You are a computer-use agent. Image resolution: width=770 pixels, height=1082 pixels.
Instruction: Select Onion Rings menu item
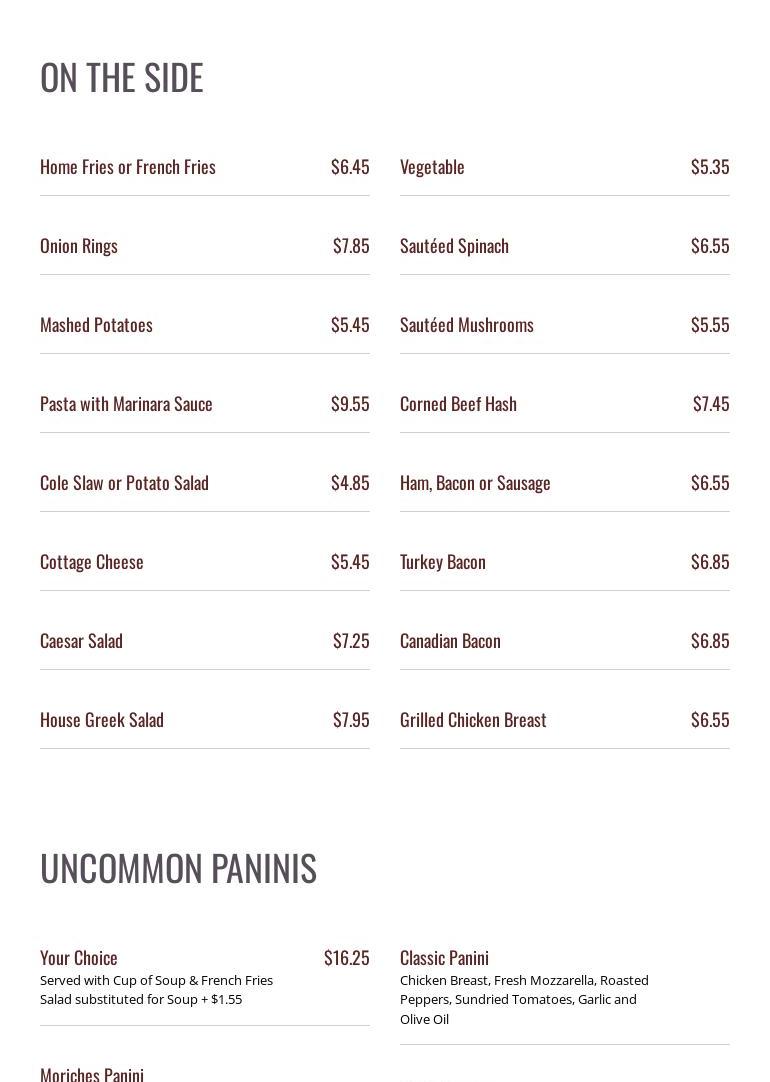[79, 246]
